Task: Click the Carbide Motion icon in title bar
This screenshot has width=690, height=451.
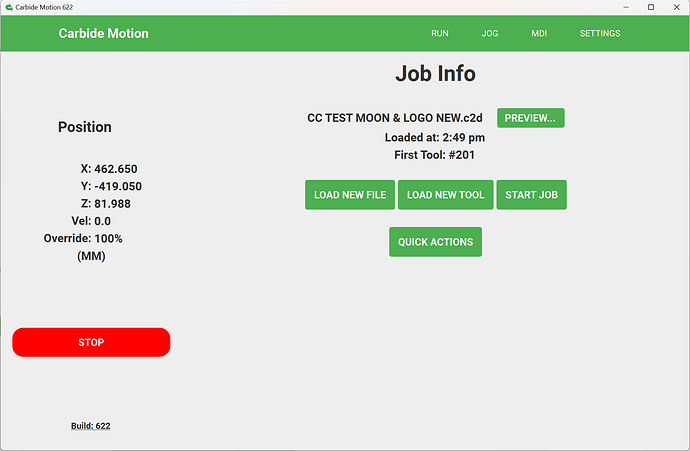Action: (8, 7)
